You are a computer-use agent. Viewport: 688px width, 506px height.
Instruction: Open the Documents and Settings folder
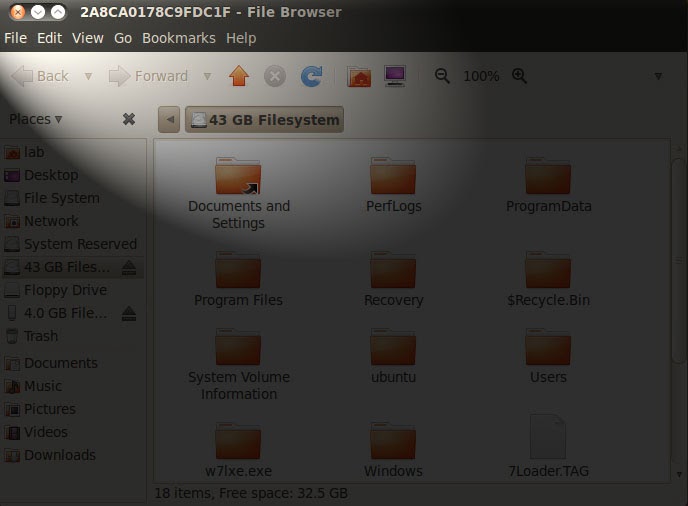(x=239, y=194)
